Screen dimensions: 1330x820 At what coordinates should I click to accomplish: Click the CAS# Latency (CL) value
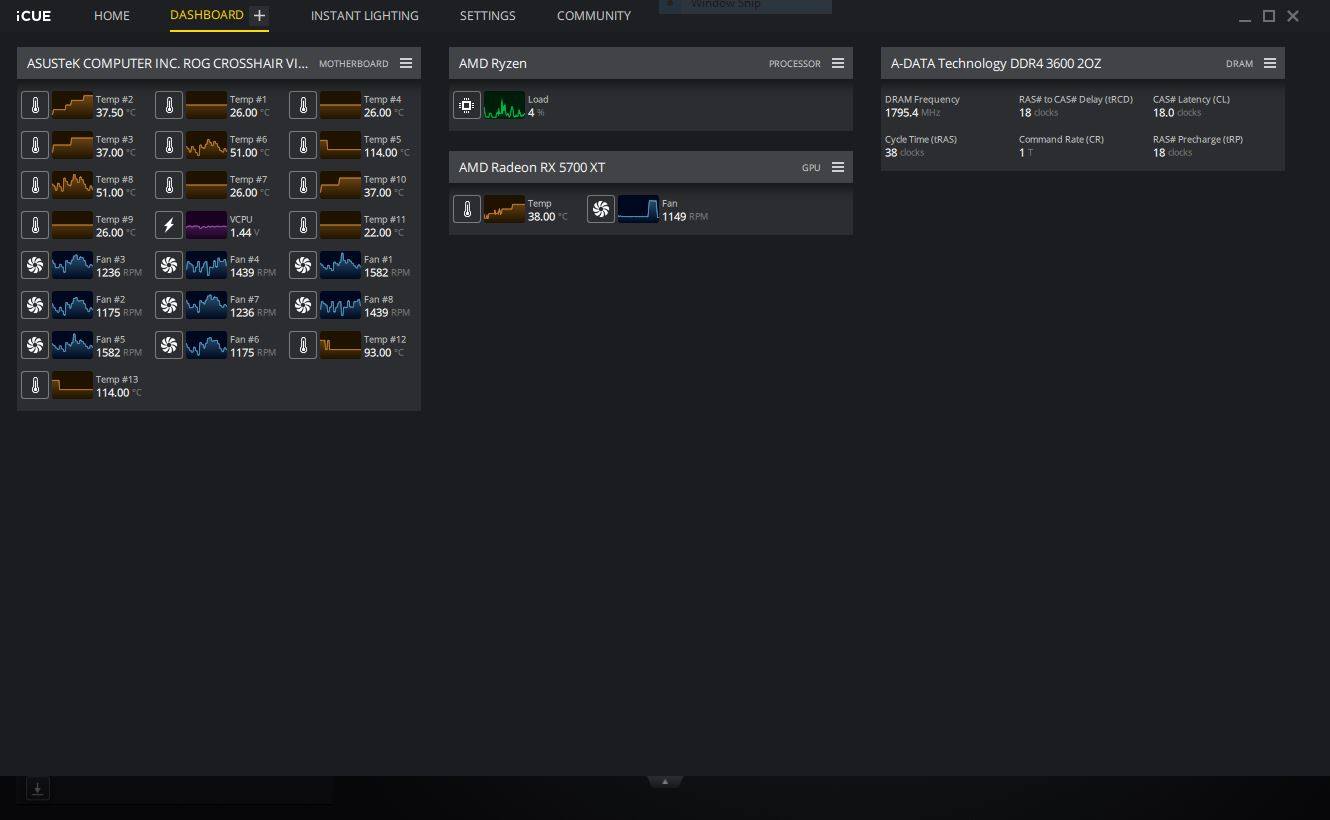pos(1177,113)
